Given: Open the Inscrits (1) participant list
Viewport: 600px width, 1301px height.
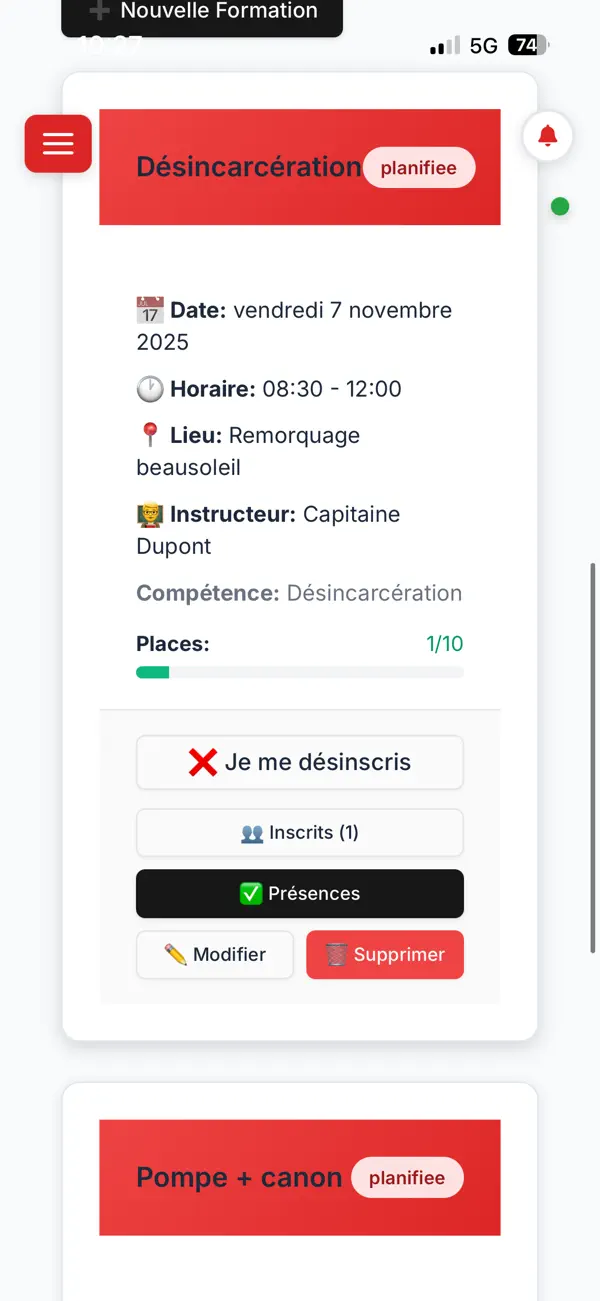Looking at the screenshot, I should 300,832.
